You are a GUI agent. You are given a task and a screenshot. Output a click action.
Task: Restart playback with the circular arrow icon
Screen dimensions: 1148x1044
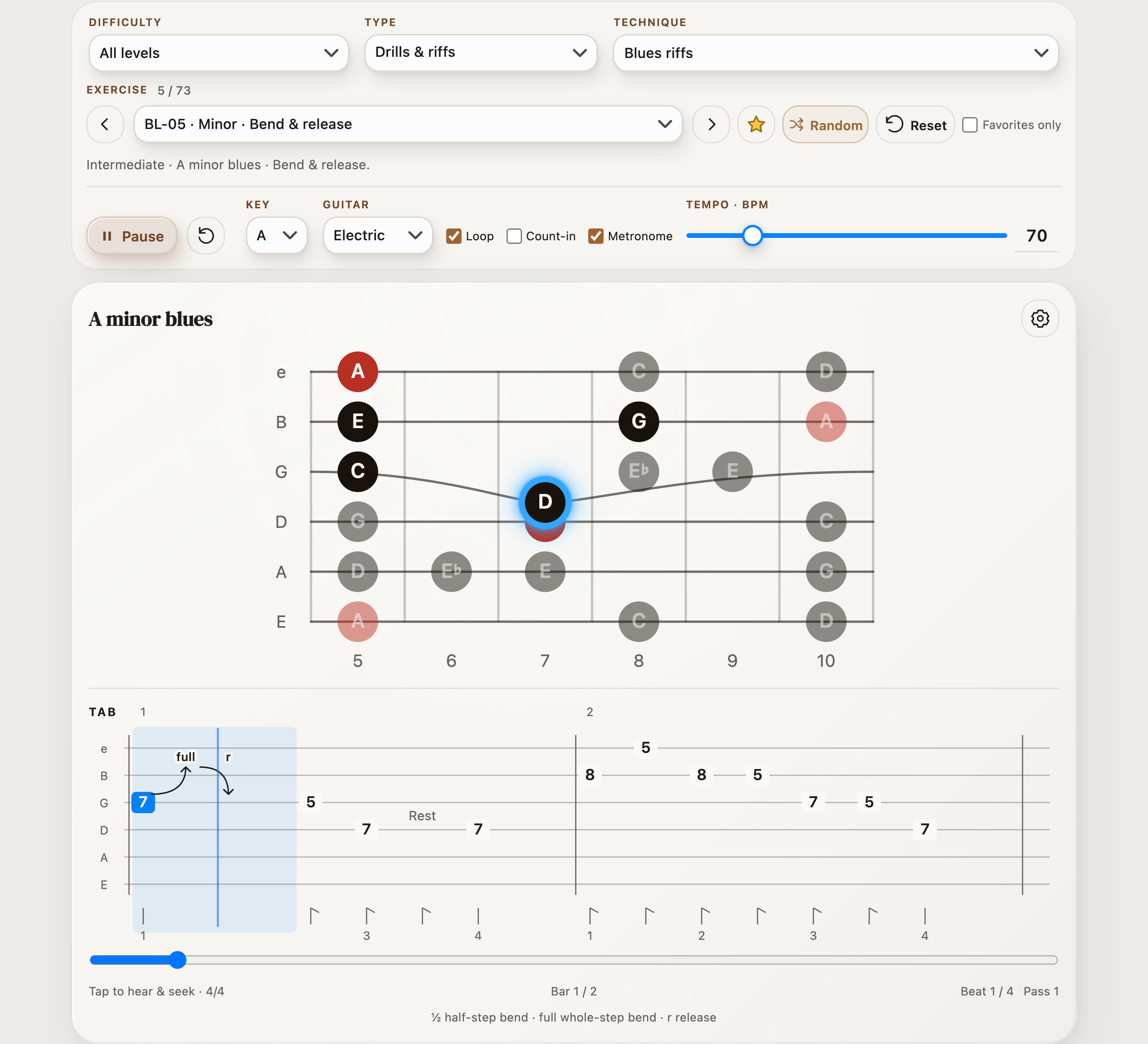pos(206,235)
